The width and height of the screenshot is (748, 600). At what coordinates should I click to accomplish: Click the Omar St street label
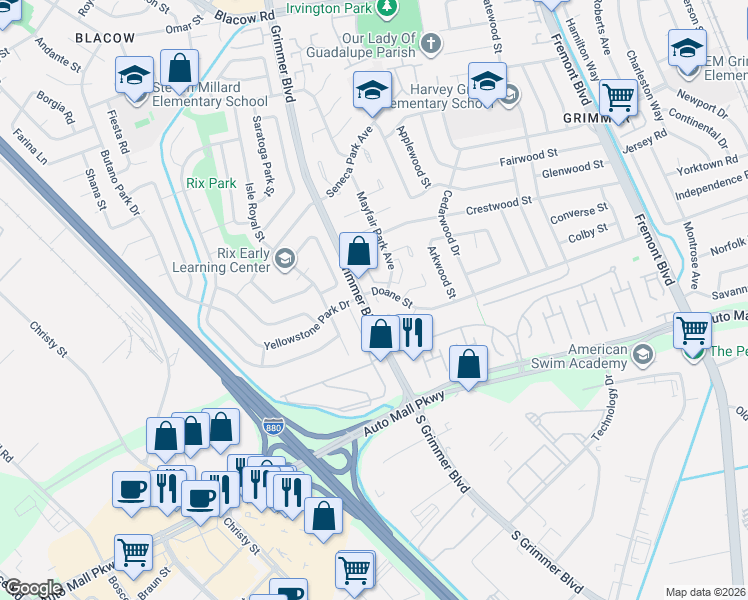185,25
